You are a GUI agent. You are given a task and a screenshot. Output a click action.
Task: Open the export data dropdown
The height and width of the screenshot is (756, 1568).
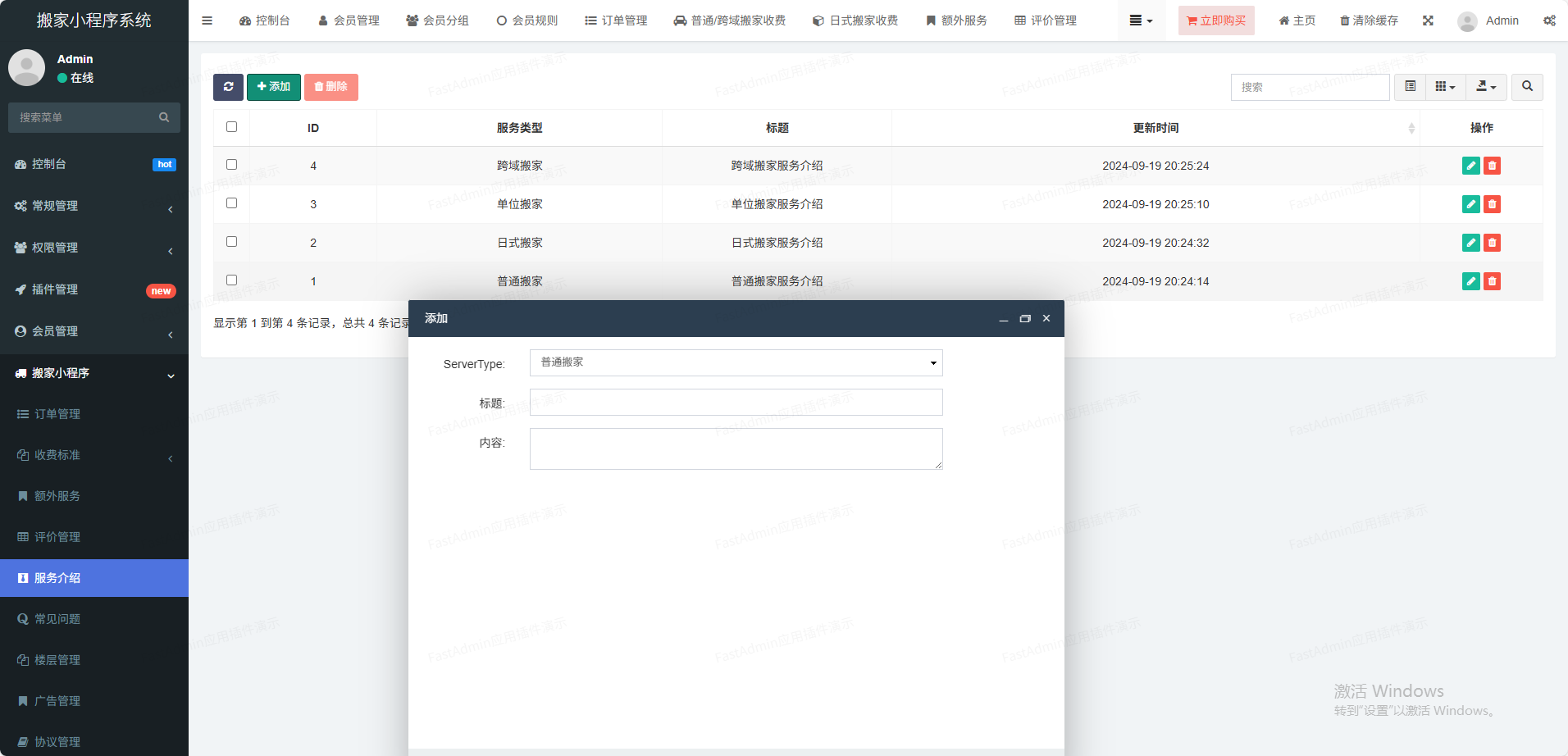pyautogui.click(x=1486, y=87)
